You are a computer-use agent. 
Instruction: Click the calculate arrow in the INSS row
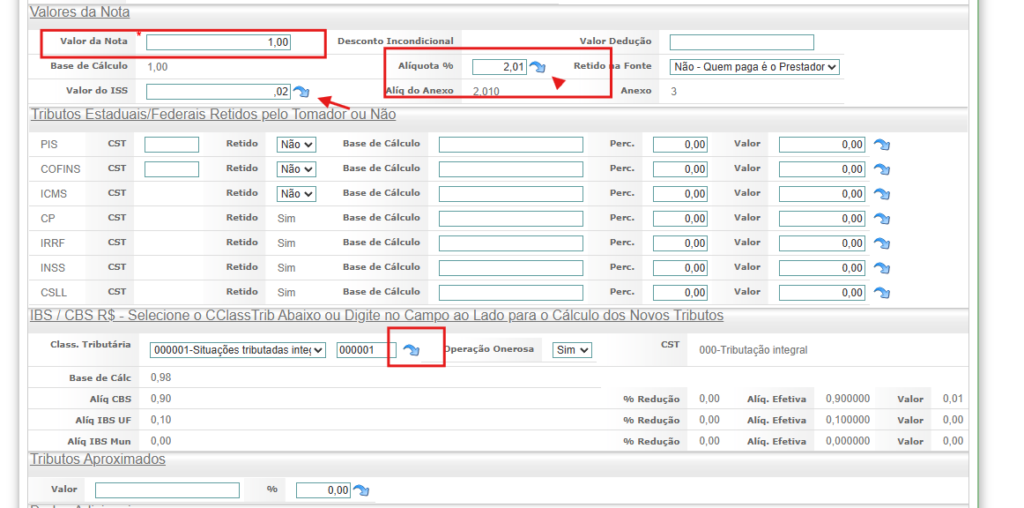click(x=881, y=268)
